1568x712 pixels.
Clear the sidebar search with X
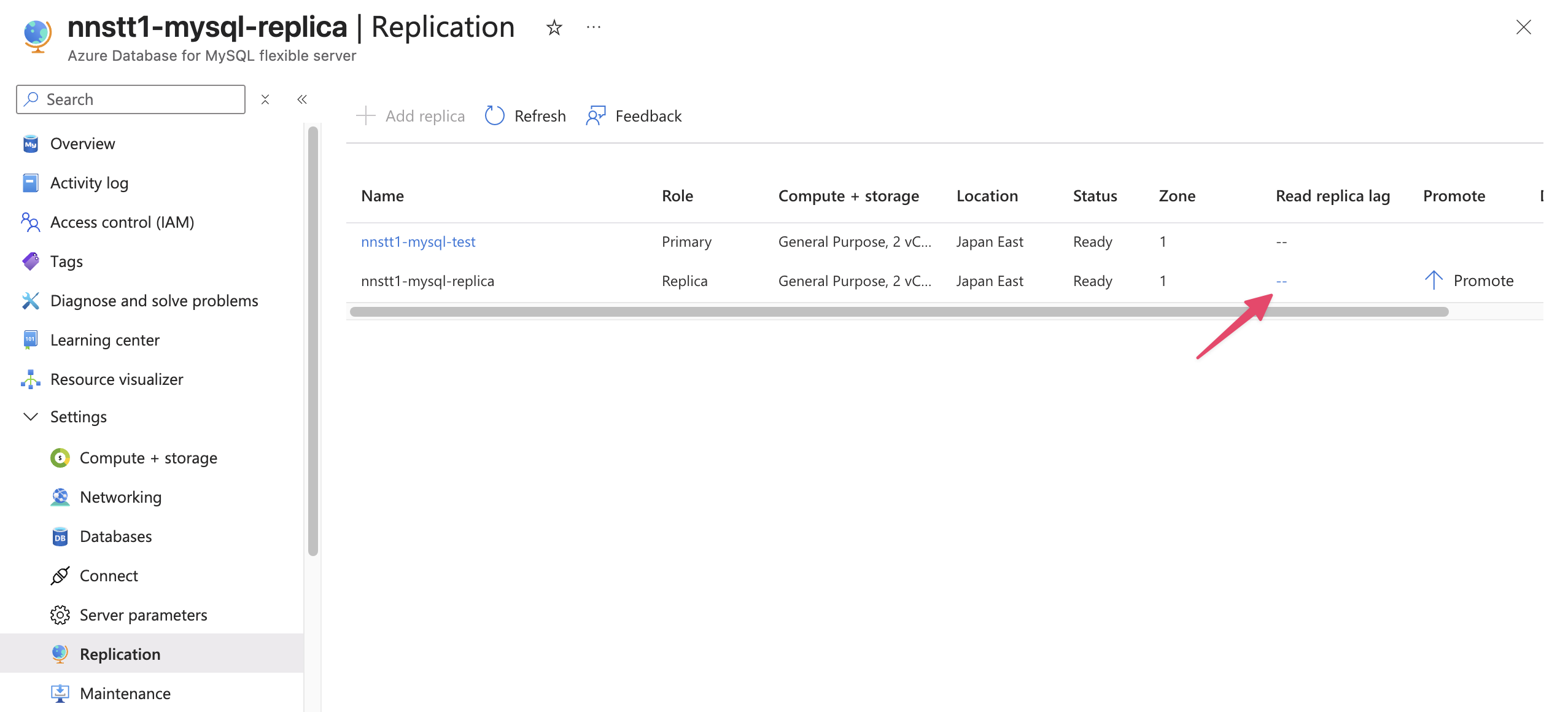pyautogui.click(x=265, y=99)
